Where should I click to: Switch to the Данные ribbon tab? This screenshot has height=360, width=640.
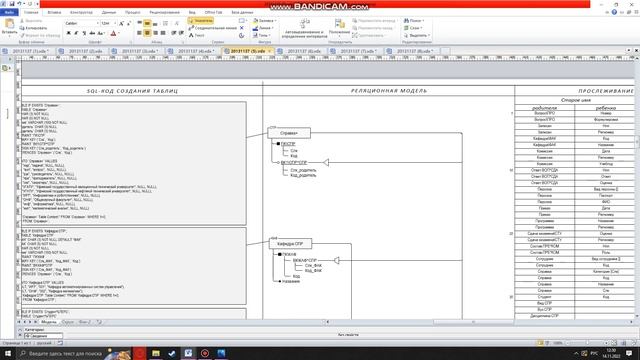coord(109,13)
